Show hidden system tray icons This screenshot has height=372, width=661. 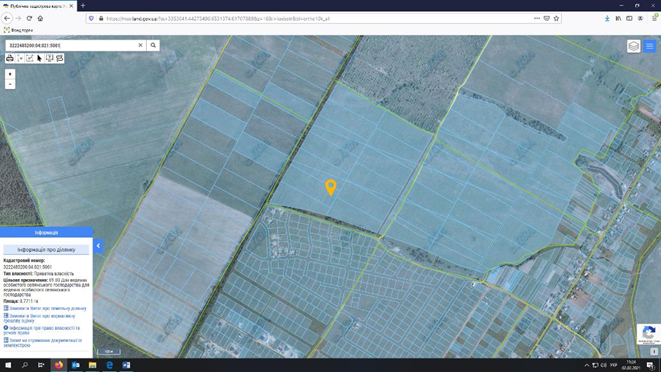(x=587, y=365)
